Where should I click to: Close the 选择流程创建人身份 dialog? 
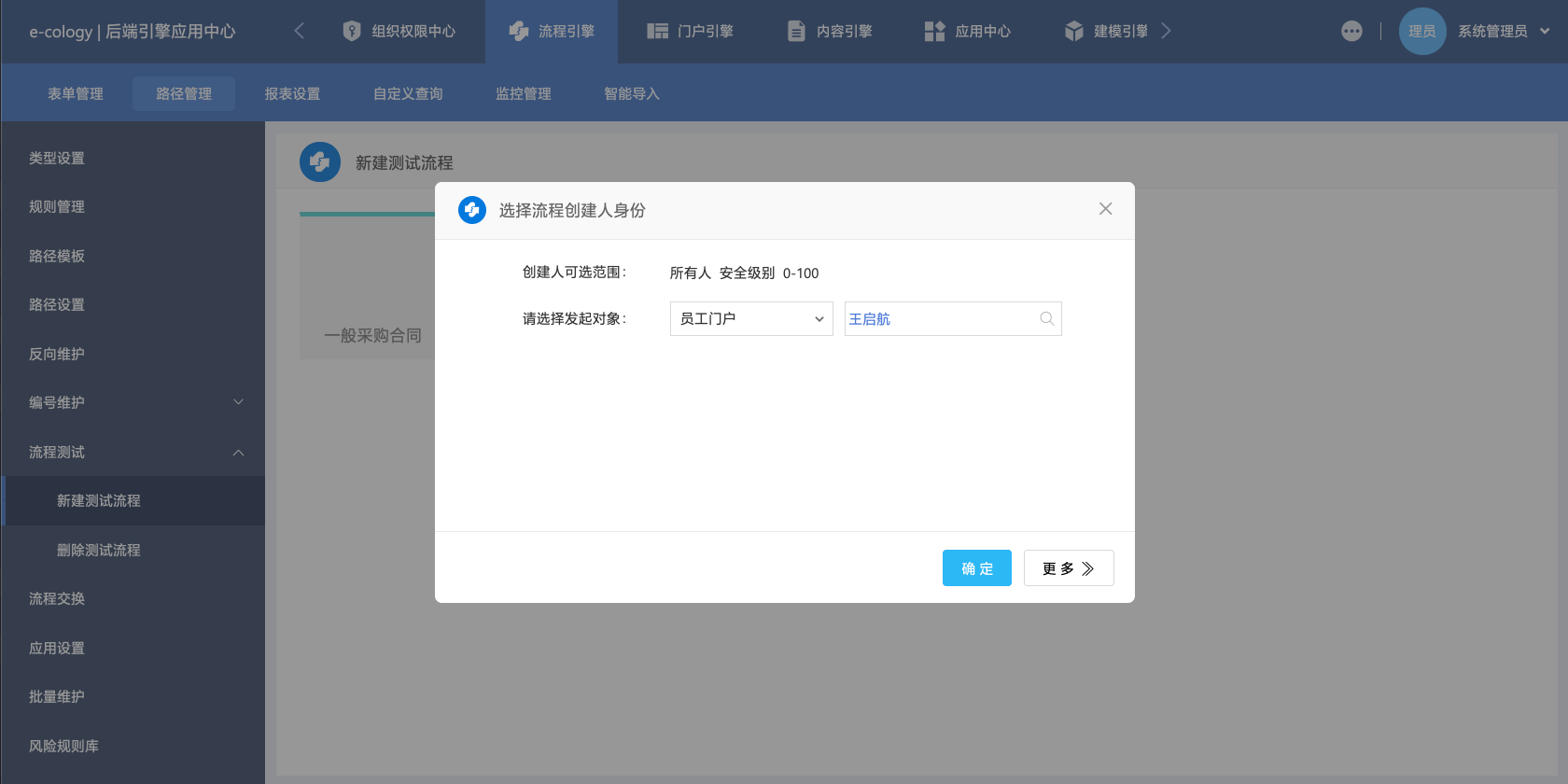click(1105, 209)
